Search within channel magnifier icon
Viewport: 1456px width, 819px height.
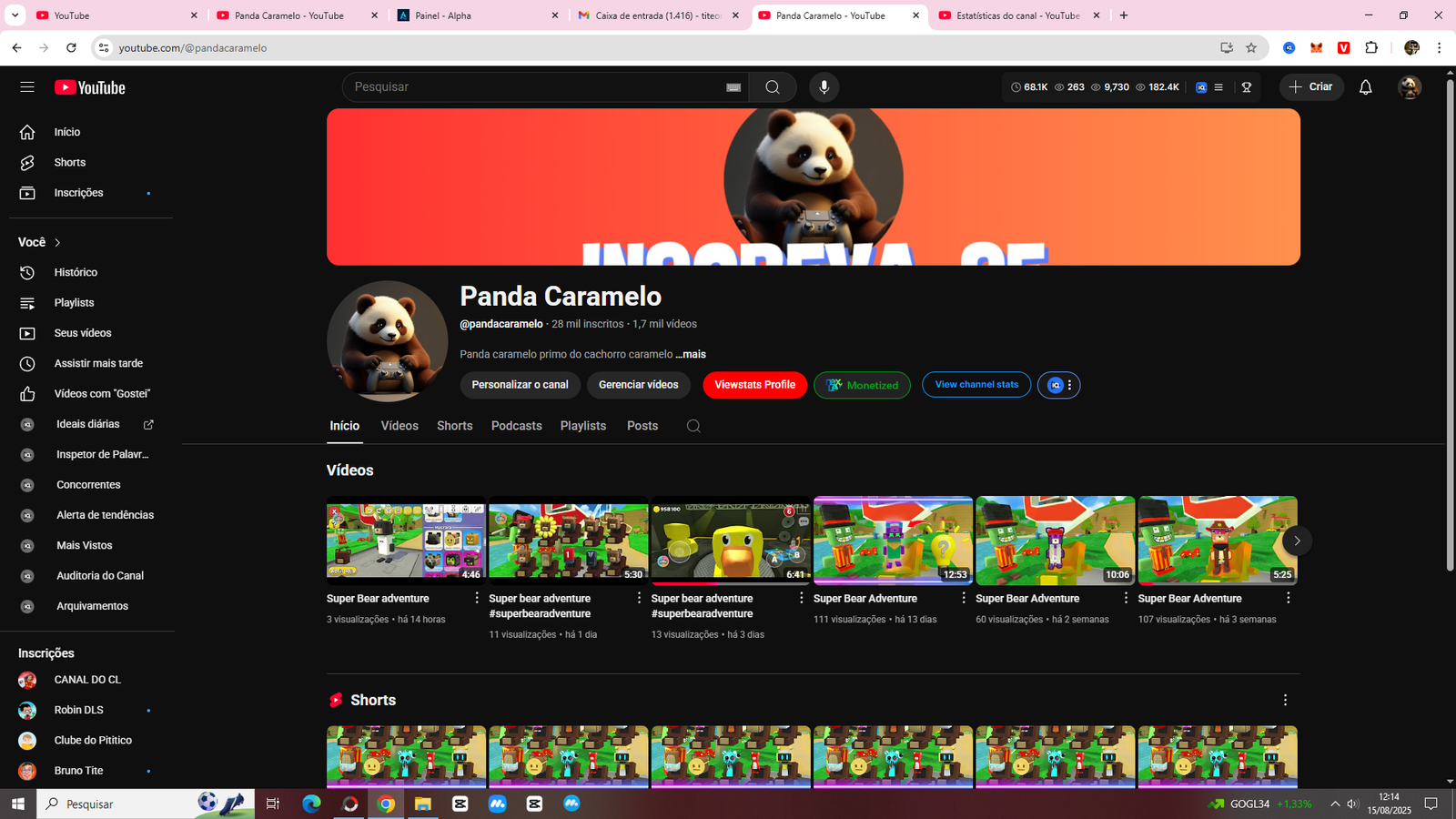click(693, 426)
